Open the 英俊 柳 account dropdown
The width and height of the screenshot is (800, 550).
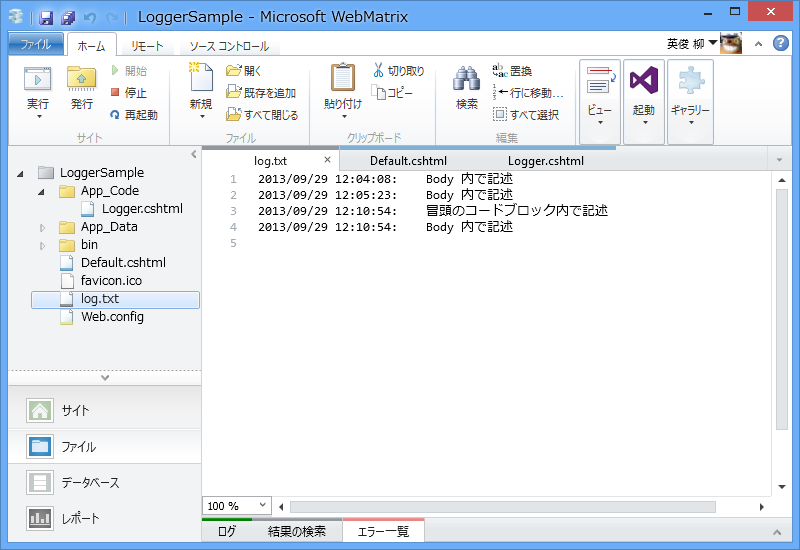[692, 44]
